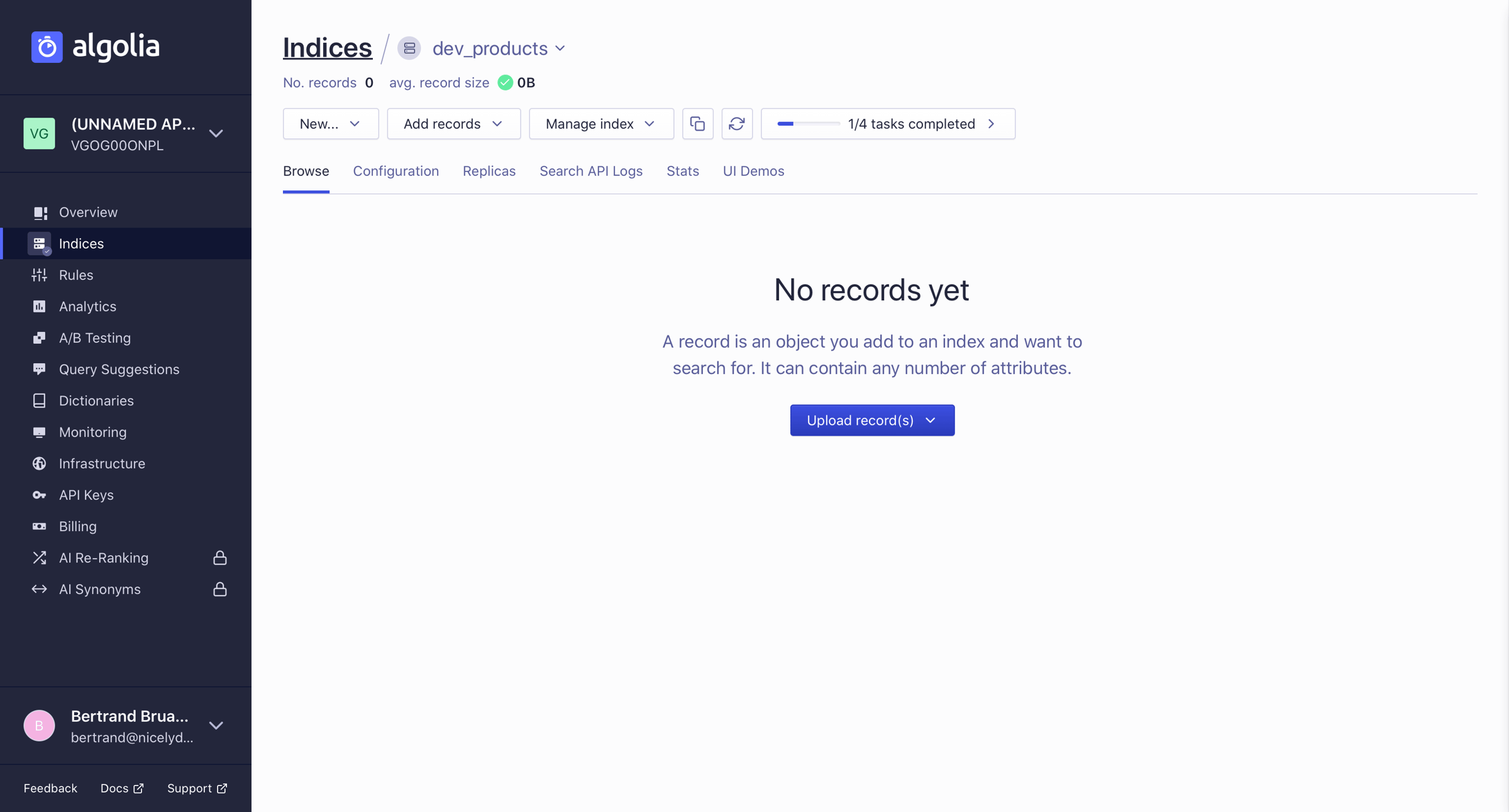1509x812 pixels.
Task: Open the AI Re-Ranking shuffle icon
Action: (39, 557)
